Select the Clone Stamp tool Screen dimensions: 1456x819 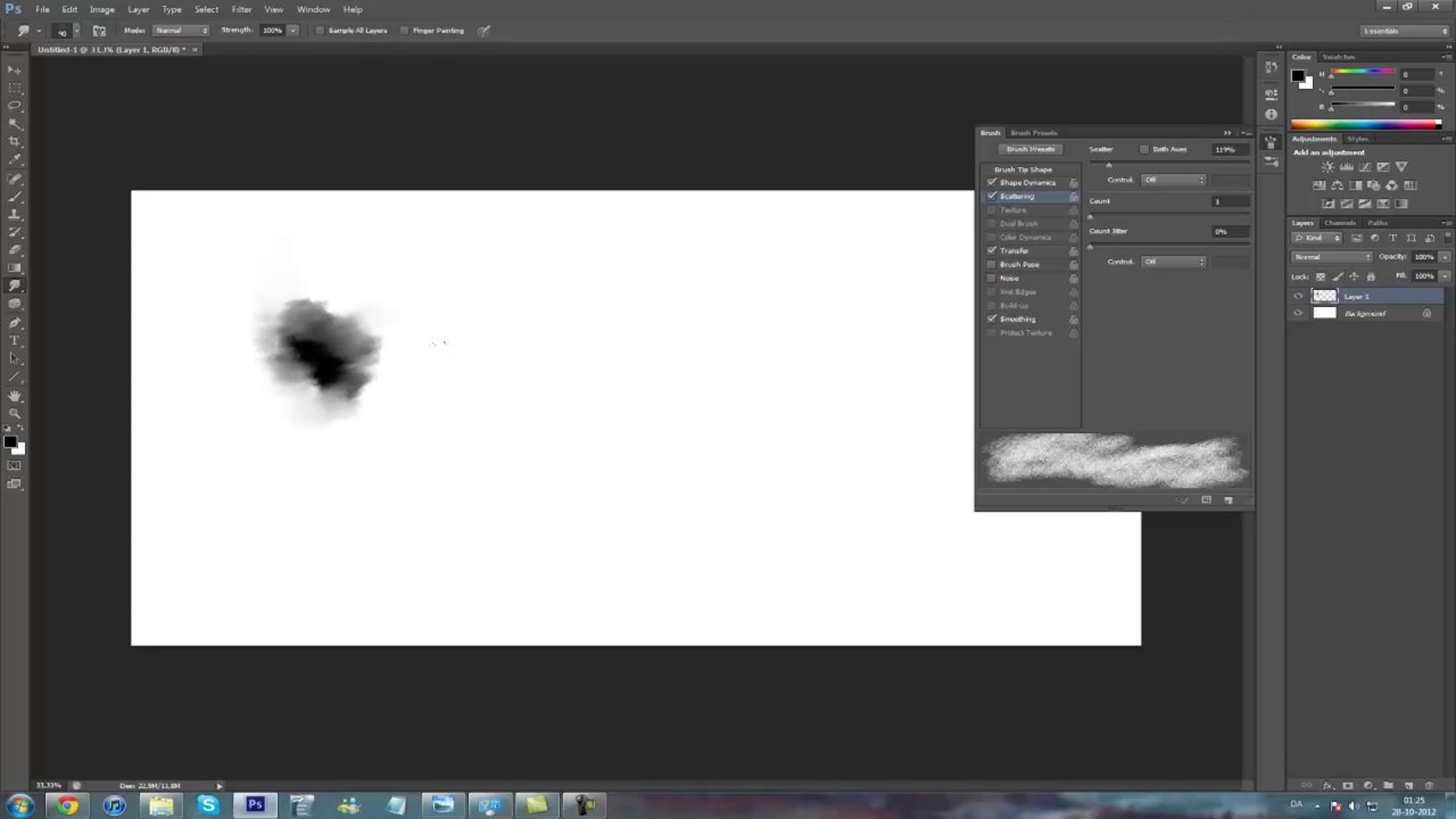[15, 214]
